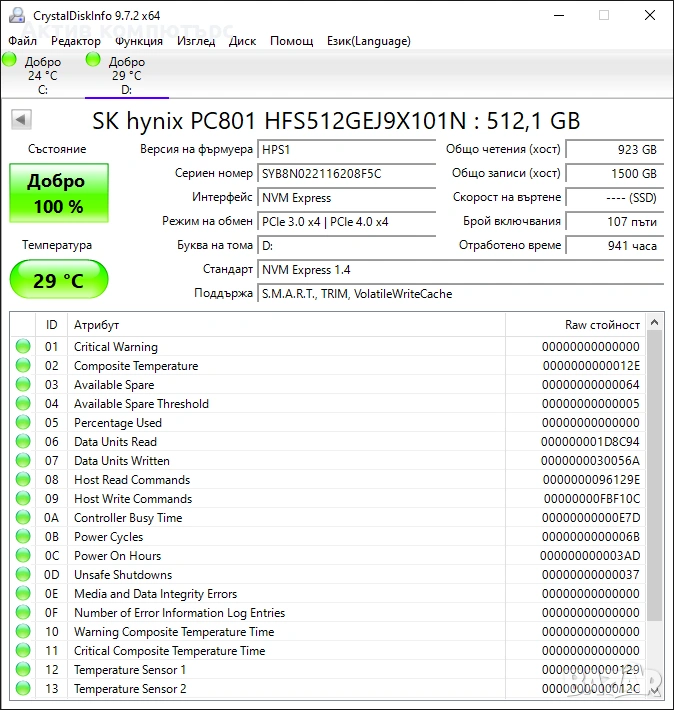Click the status icon beside Unsafe Shutdowns

tap(23, 575)
